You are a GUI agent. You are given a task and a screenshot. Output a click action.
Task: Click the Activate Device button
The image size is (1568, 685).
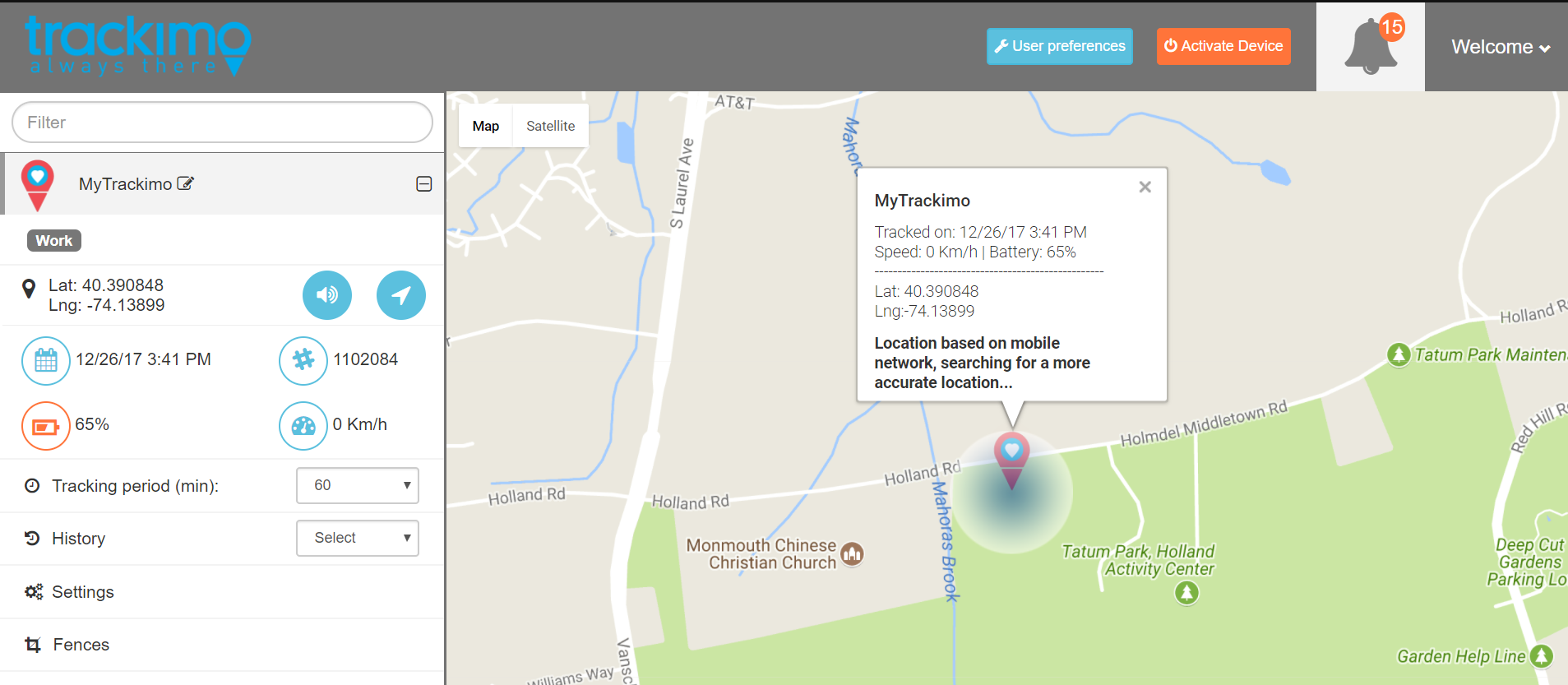coord(1223,46)
